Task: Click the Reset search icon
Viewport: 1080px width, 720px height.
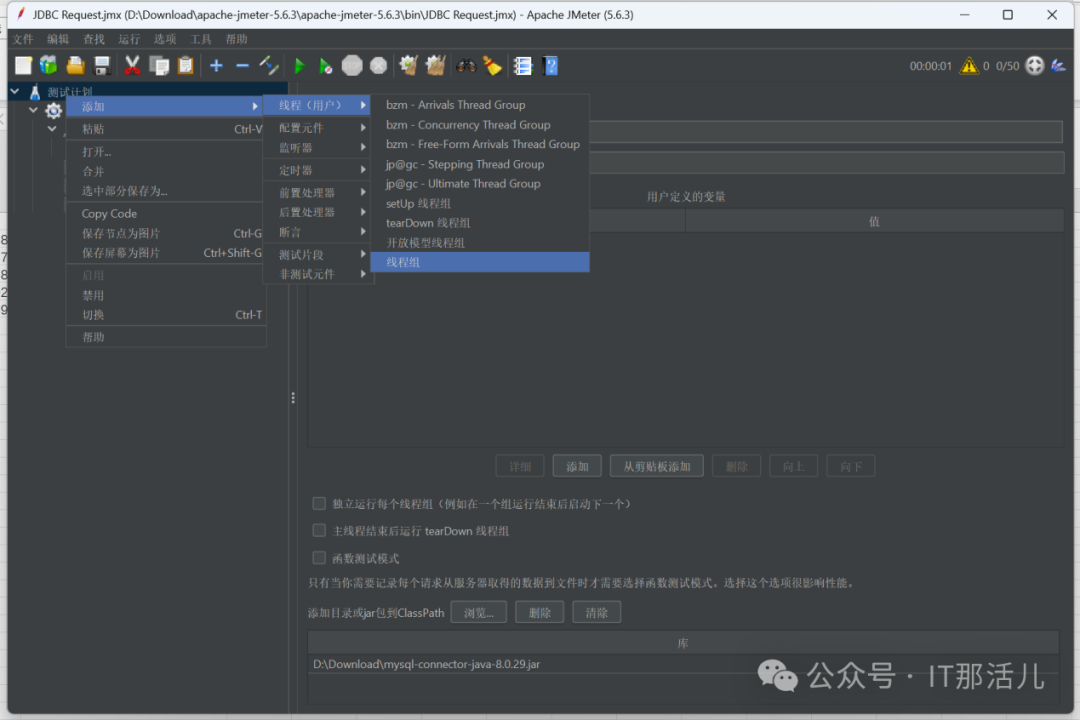Action: [492, 65]
